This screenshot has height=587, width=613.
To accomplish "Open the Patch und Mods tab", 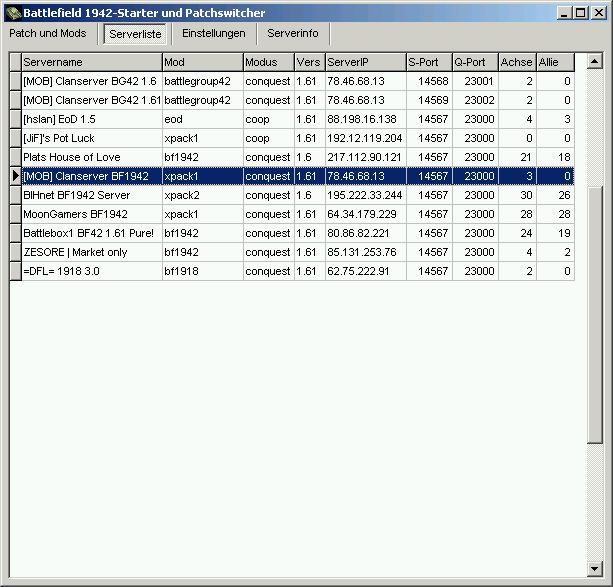I will [48, 33].
